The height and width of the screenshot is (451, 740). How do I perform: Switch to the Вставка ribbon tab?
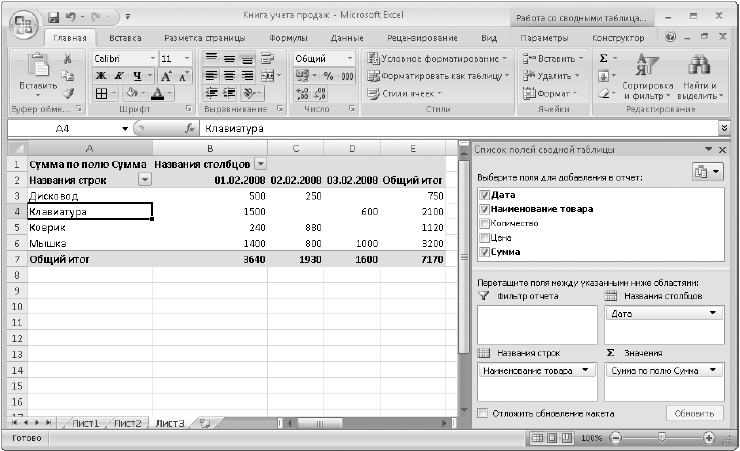[125, 38]
